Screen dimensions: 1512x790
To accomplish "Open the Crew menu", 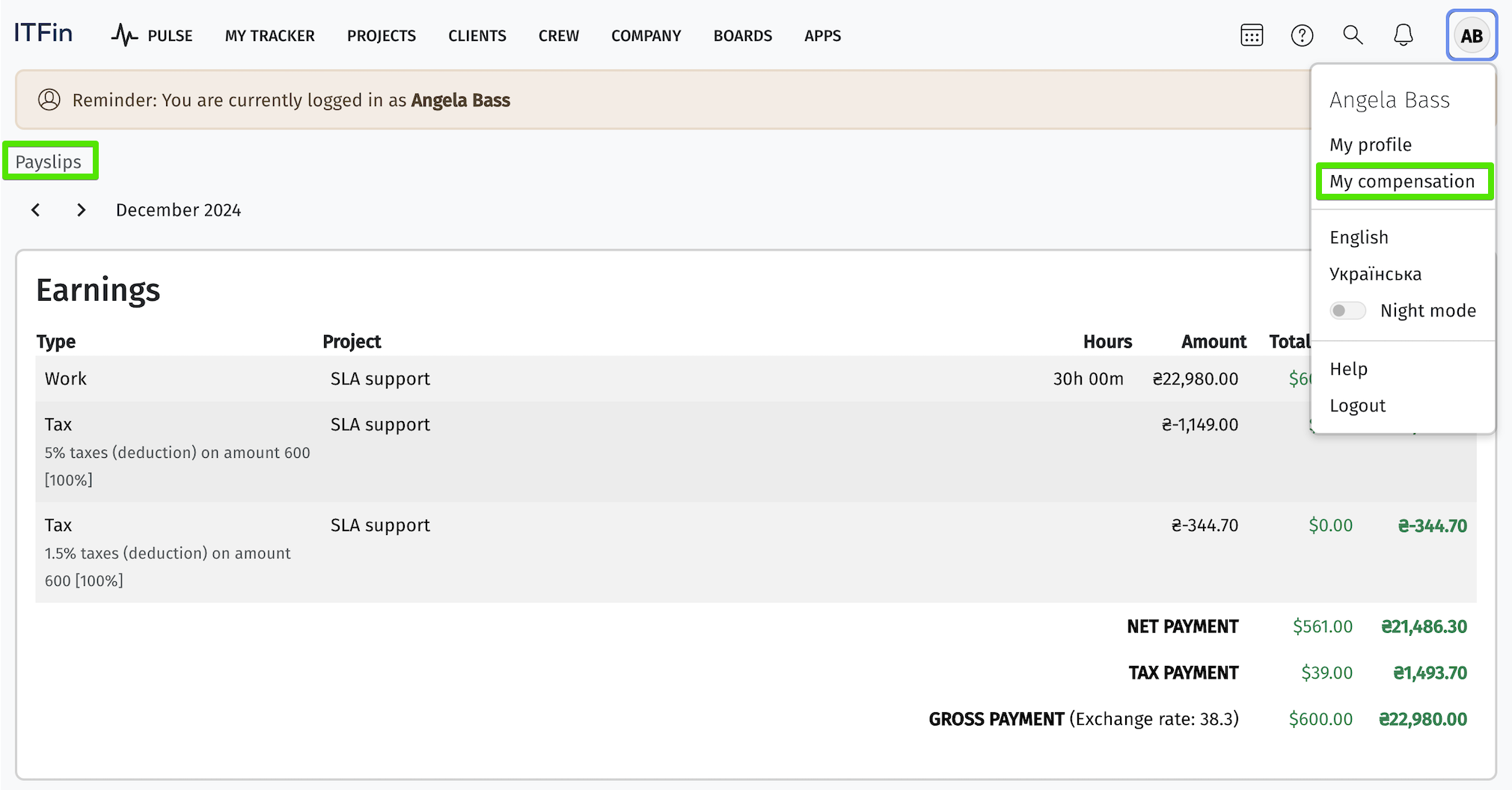I will point(558,36).
